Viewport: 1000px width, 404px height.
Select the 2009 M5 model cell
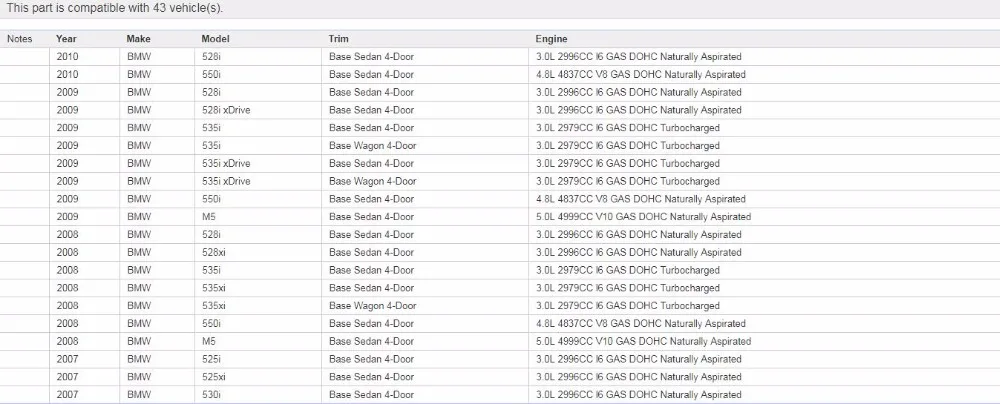(x=209, y=217)
